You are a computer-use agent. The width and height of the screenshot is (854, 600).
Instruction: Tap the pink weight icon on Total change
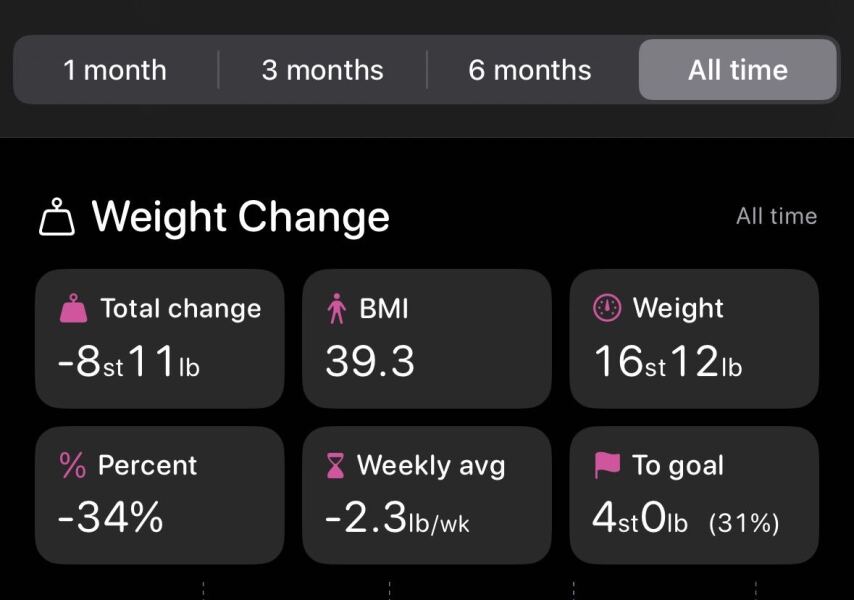point(73,309)
